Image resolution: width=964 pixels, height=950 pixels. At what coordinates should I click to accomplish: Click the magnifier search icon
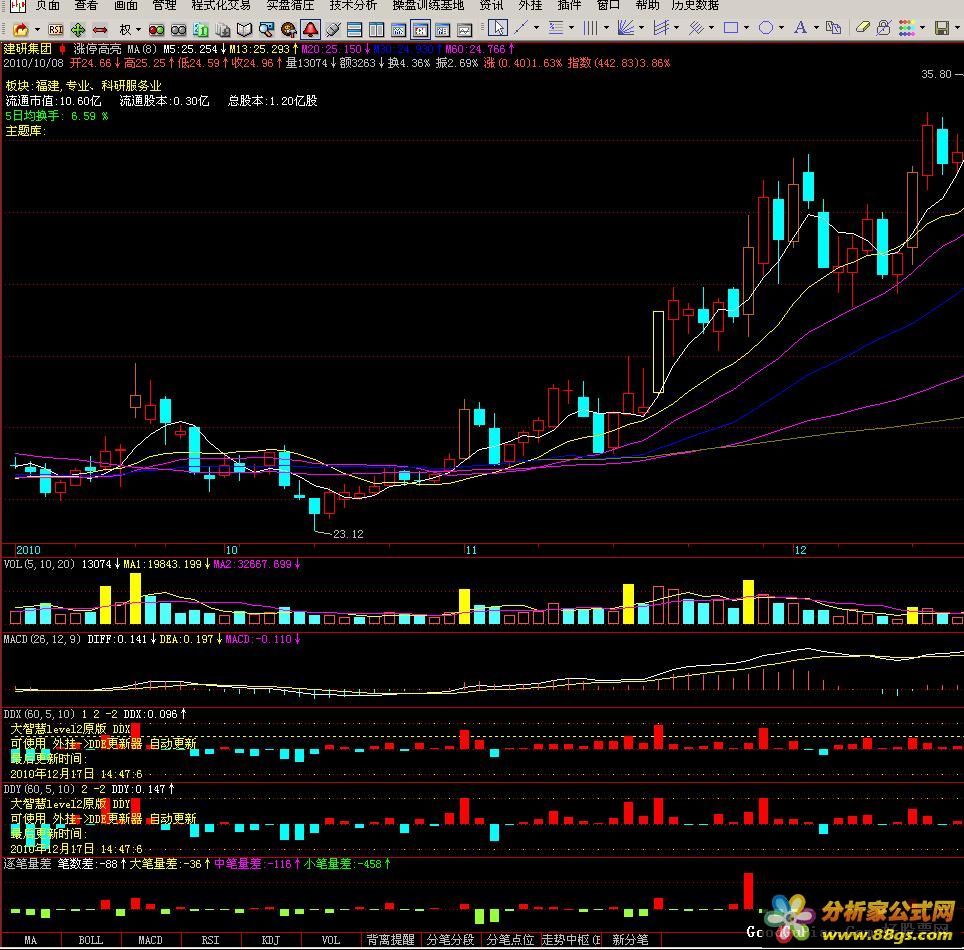(266, 30)
